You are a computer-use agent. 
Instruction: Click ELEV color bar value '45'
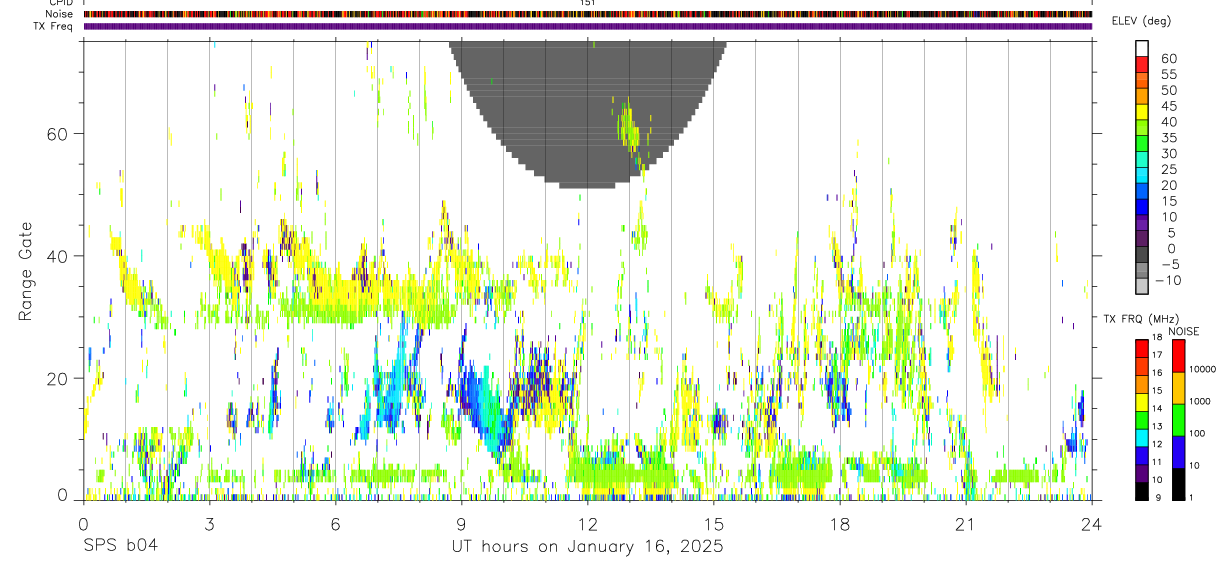tap(1168, 106)
